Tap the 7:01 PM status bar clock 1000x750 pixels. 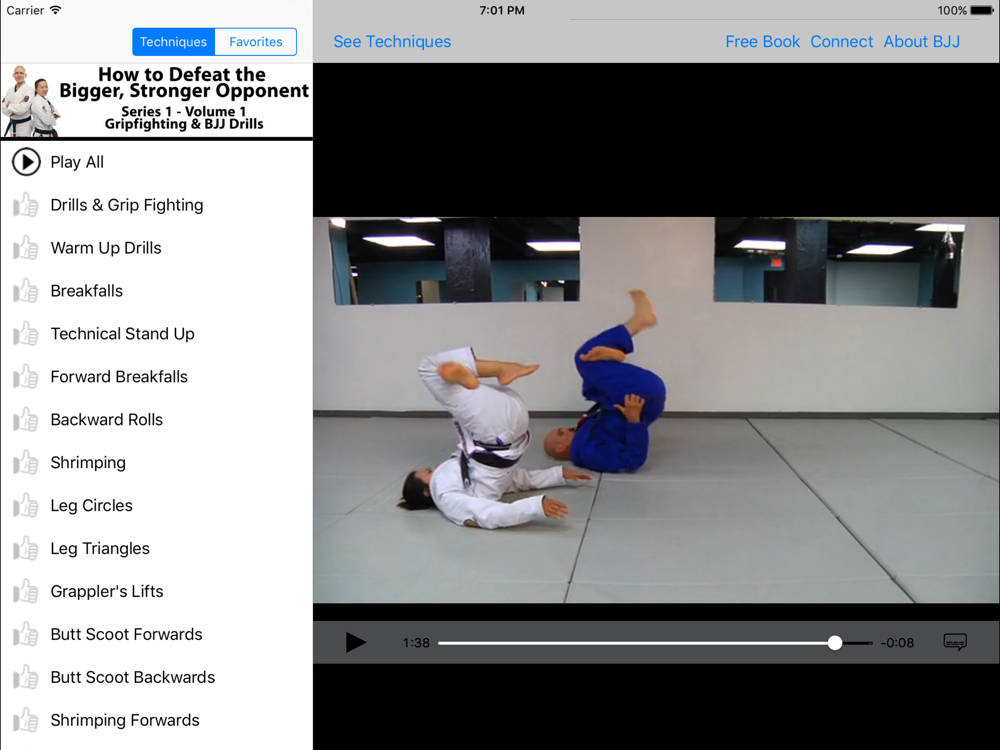pos(502,10)
